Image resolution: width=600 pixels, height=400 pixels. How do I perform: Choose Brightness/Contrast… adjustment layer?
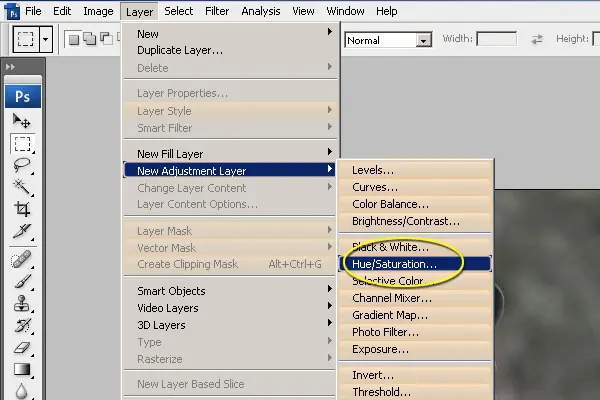click(x=415, y=221)
